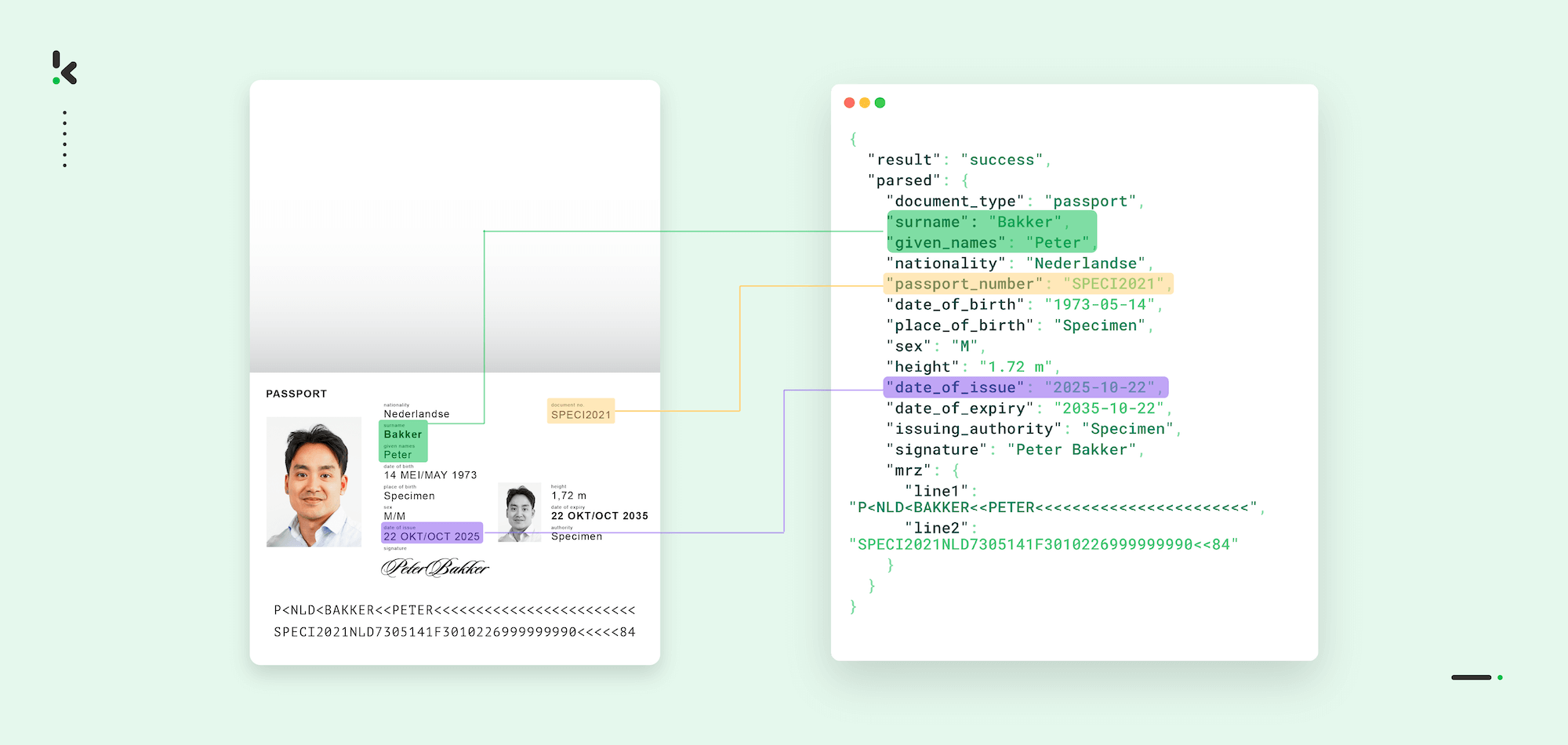Click the vertical dotted line under the logo
1568x745 pixels.
[x=64, y=139]
